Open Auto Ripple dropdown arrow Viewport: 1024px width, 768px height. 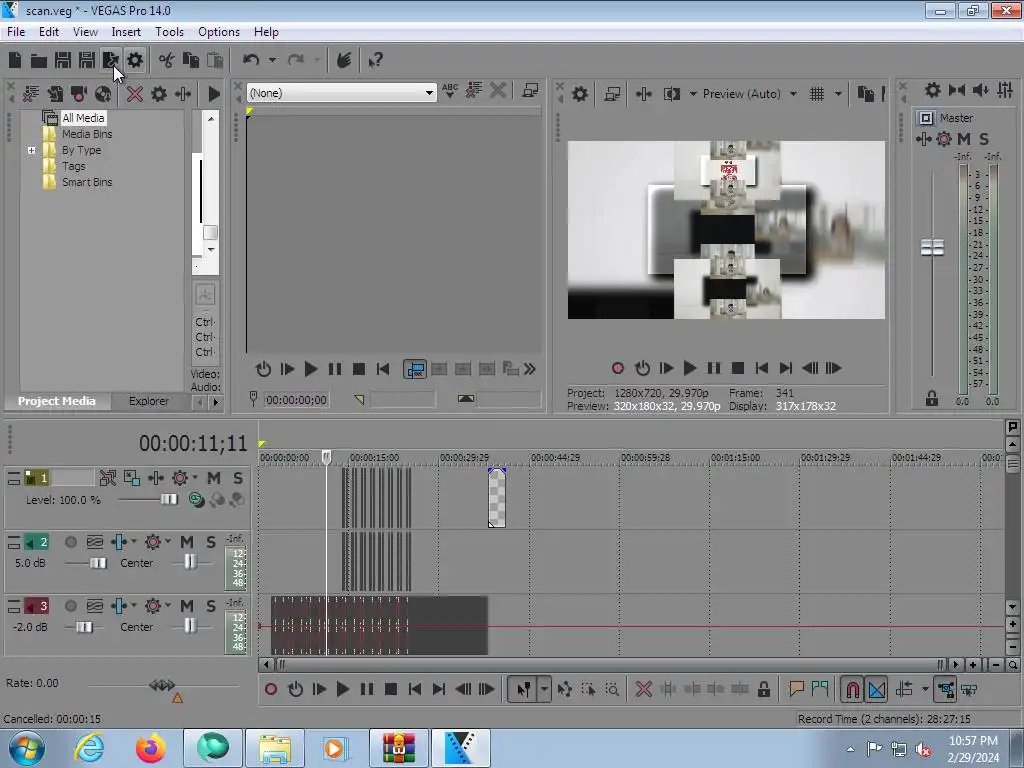tap(925, 690)
